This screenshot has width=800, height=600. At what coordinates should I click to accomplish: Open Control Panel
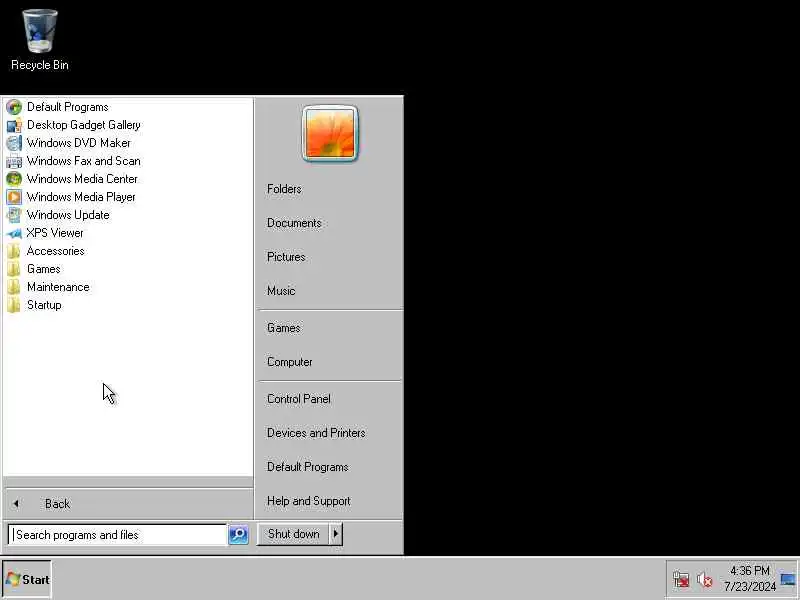[x=299, y=399]
